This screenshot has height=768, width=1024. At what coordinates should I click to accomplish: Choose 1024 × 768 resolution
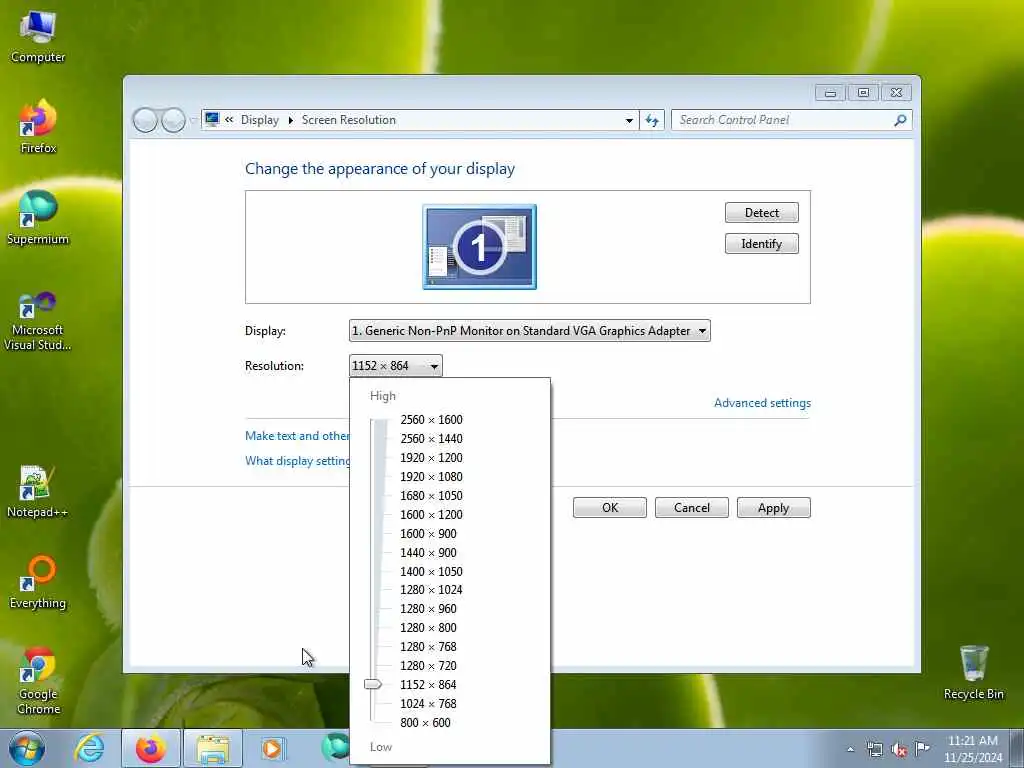click(x=428, y=703)
